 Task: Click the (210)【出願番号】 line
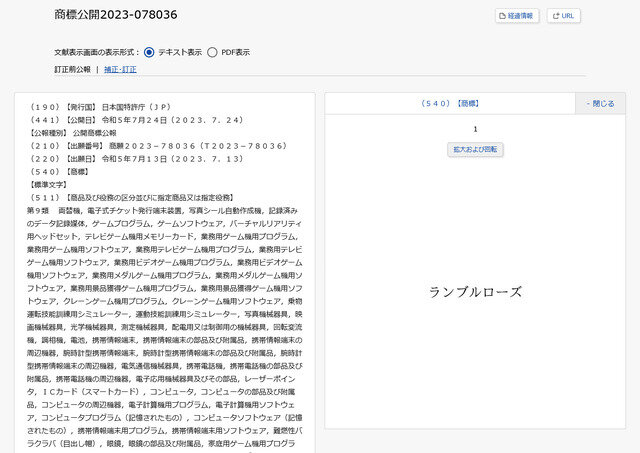pyautogui.click(x=158, y=146)
